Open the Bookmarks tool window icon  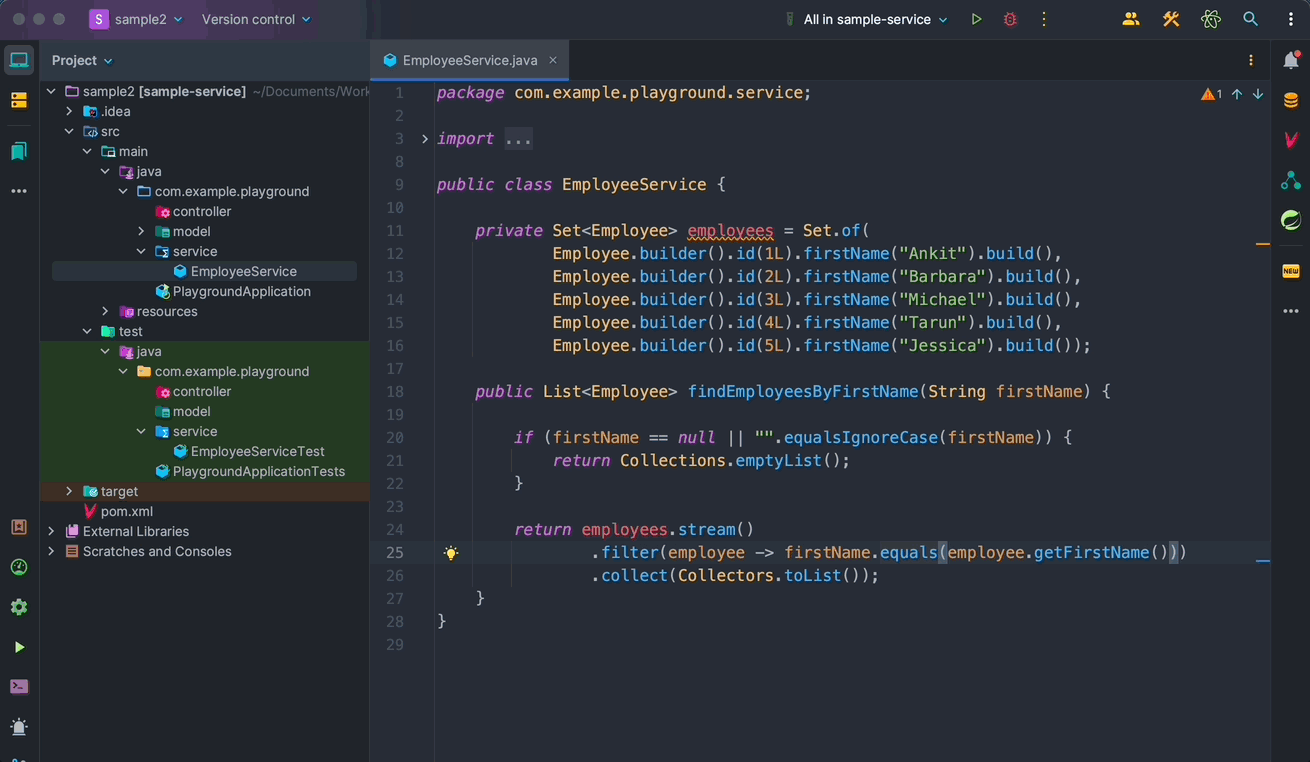(19, 151)
